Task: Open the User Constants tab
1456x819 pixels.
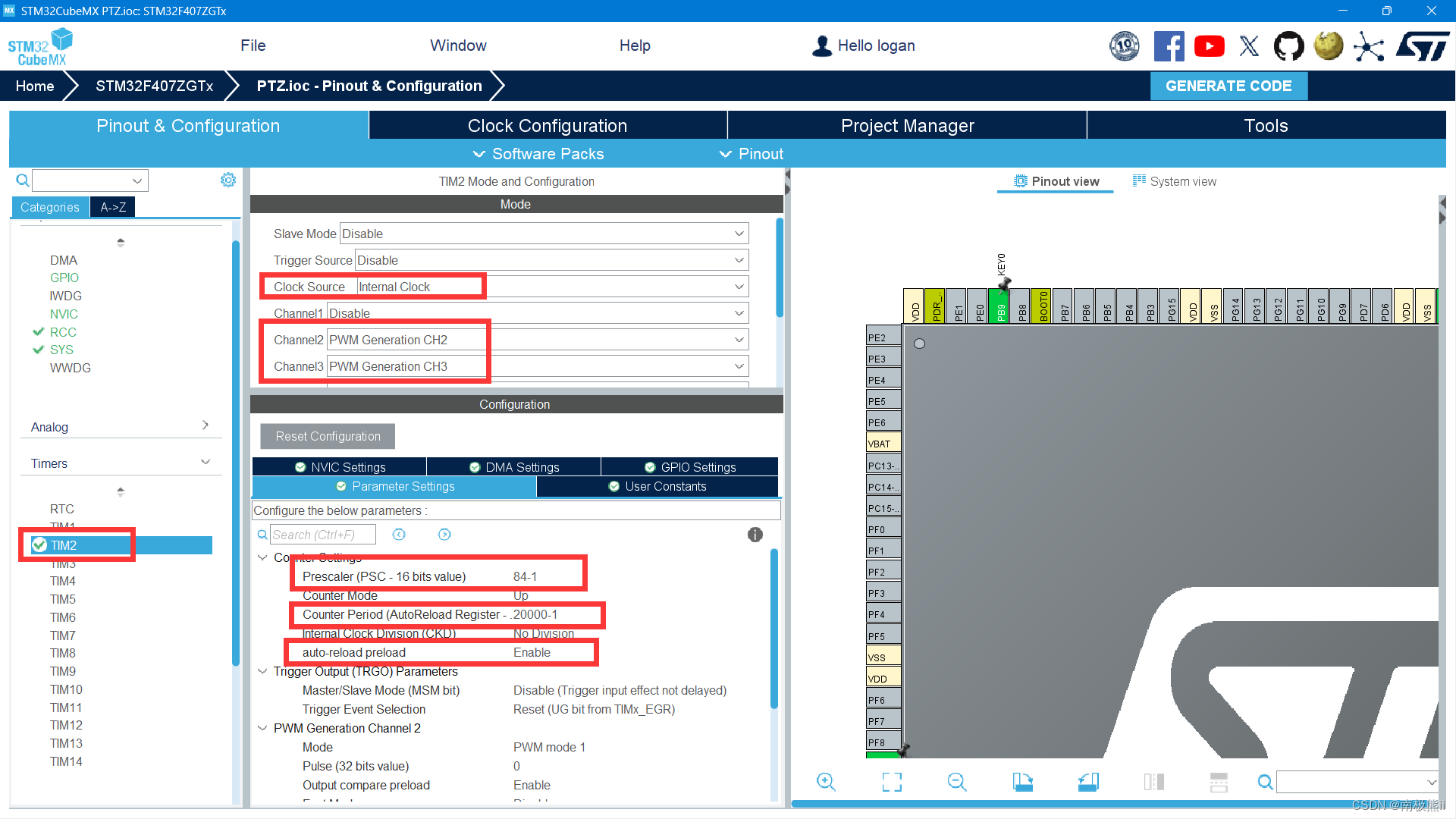Action: tap(657, 486)
